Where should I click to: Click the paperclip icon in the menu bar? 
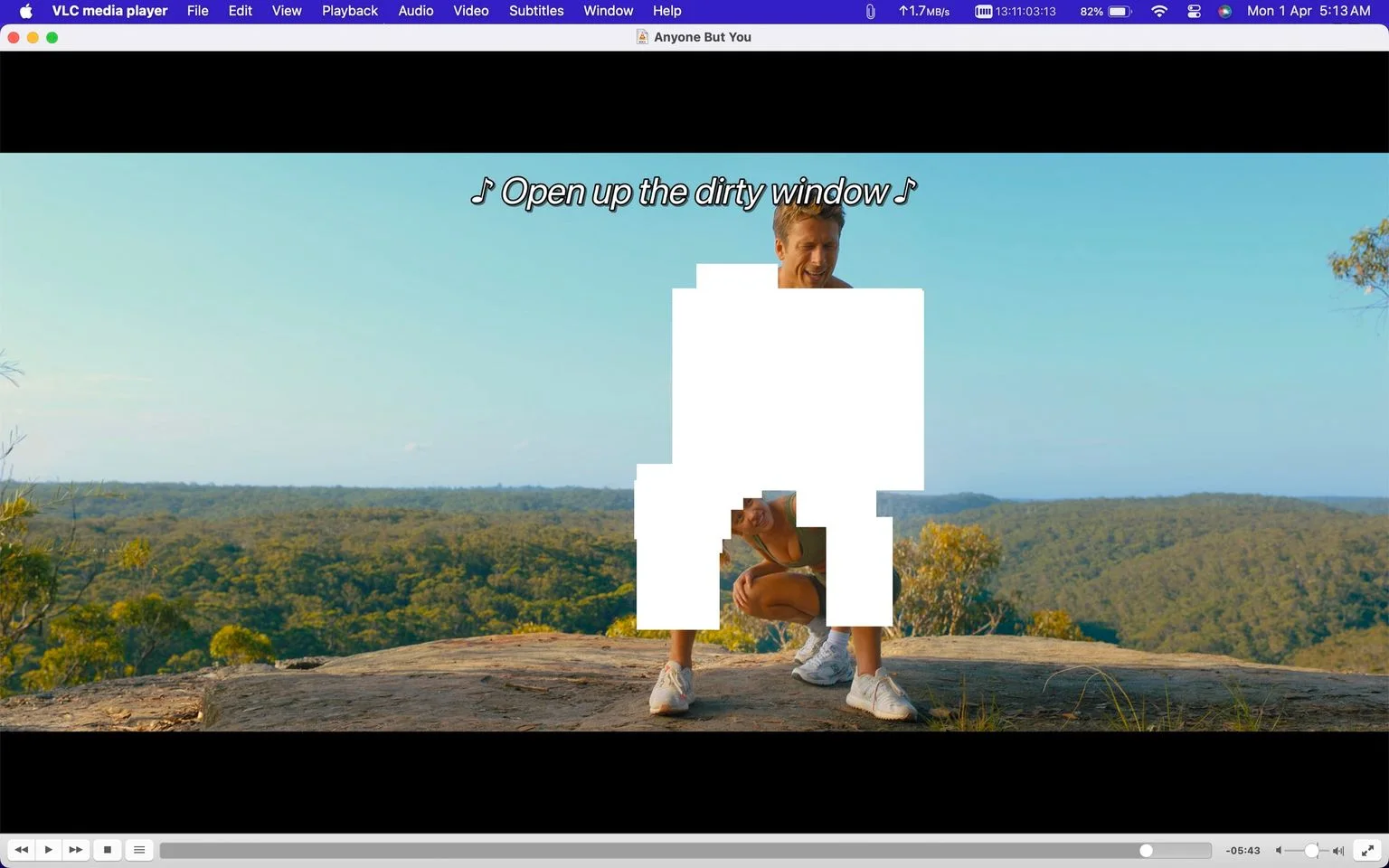(x=870, y=12)
